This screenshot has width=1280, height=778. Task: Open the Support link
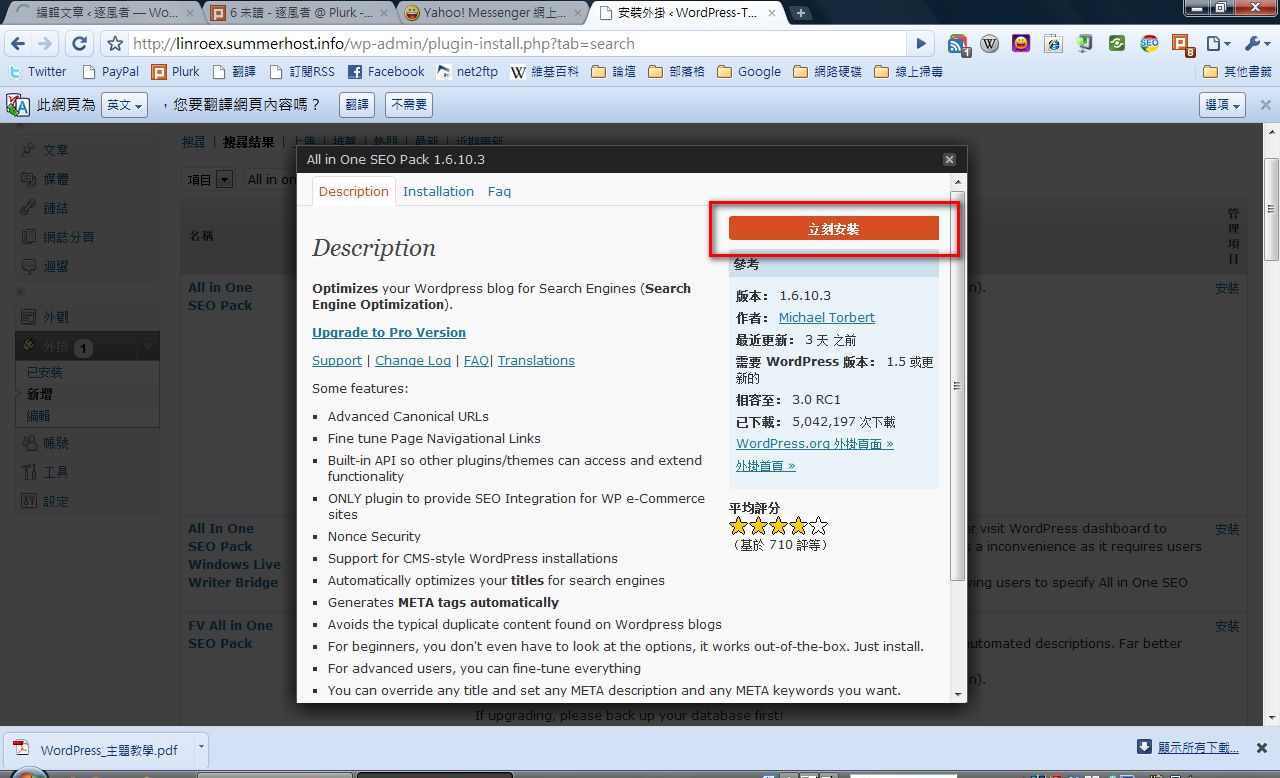click(337, 360)
